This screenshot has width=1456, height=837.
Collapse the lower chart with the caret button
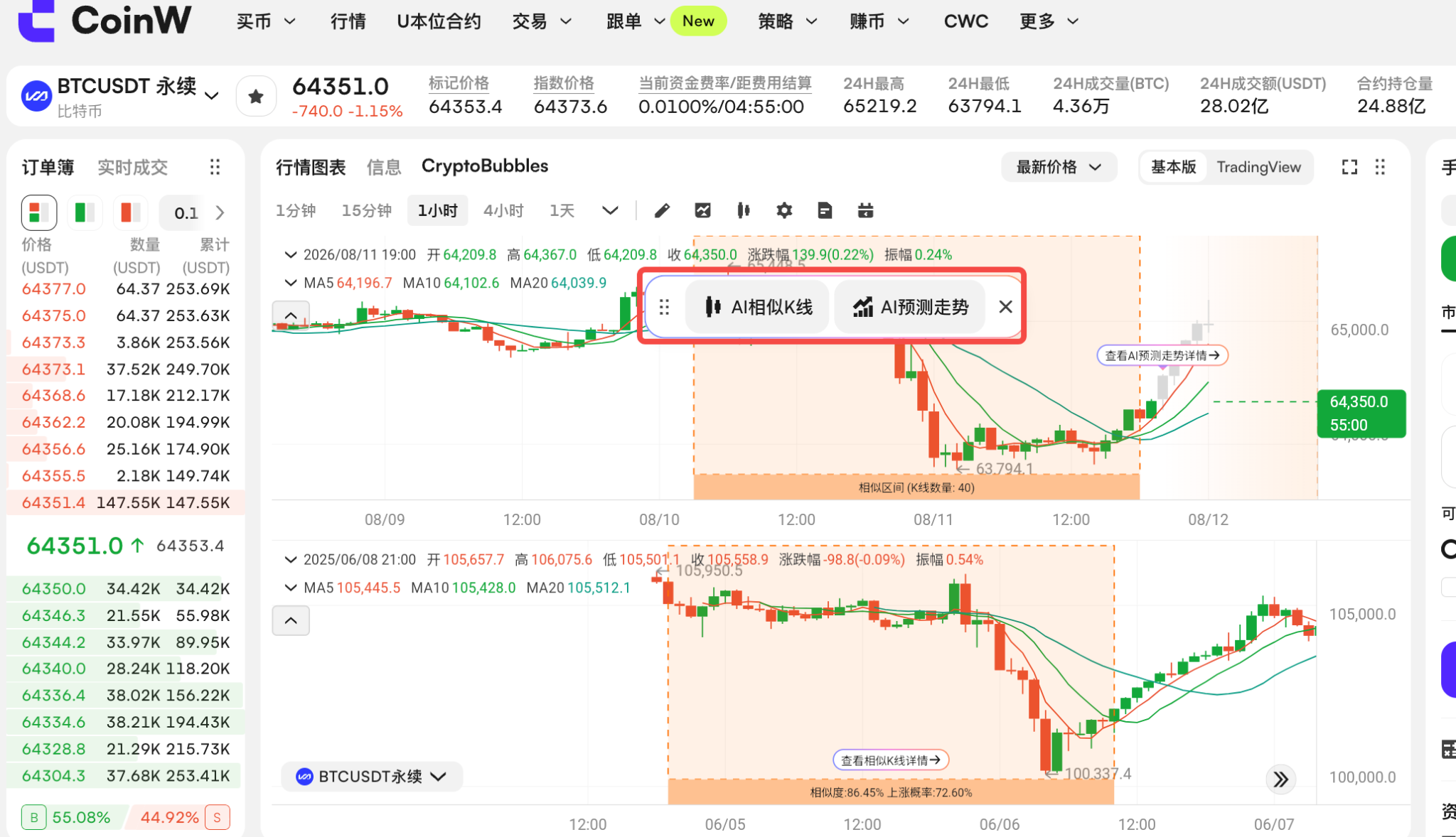tap(291, 620)
